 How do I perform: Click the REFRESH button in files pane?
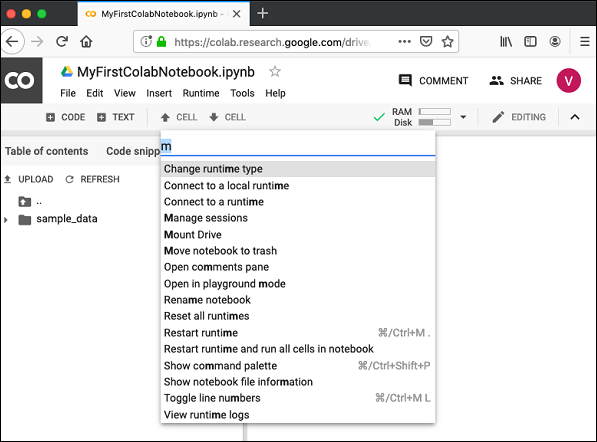[x=93, y=179]
